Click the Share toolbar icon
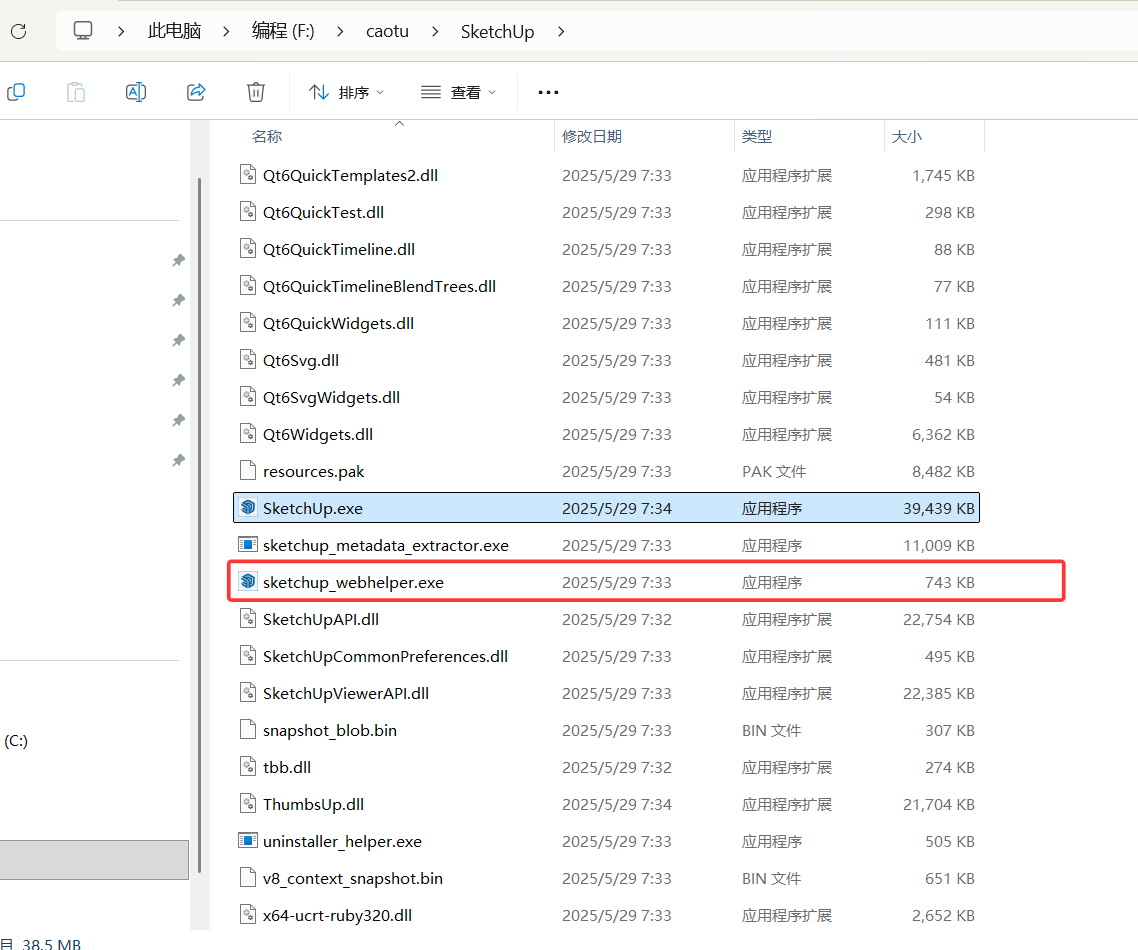The image size is (1138, 950). (x=196, y=92)
